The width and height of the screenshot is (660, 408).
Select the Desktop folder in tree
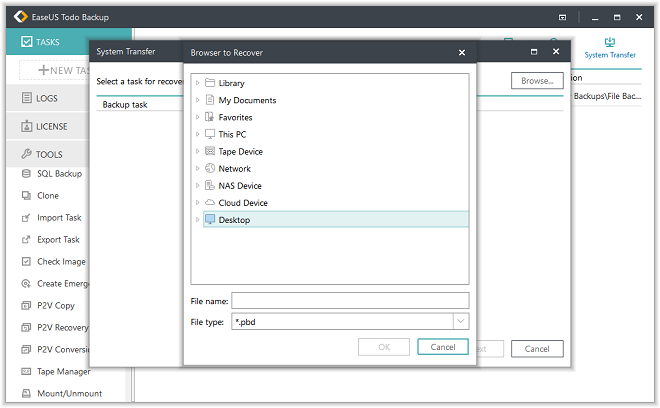coord(234,220)
